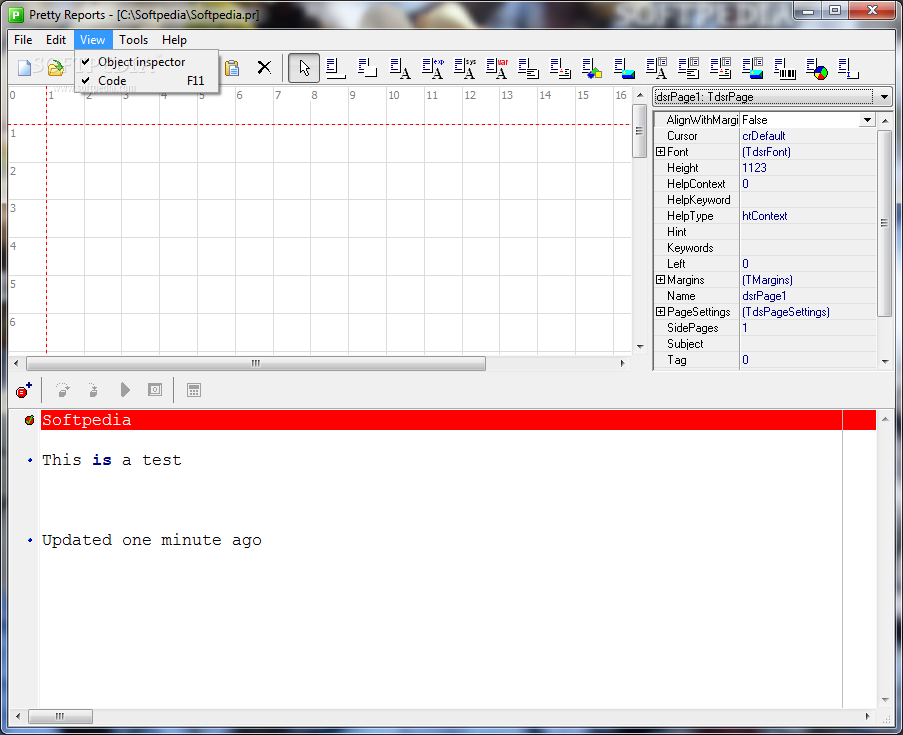Click the evaluate/watch window icon
Screen dimensions: 903x735
tap(155, 390)
